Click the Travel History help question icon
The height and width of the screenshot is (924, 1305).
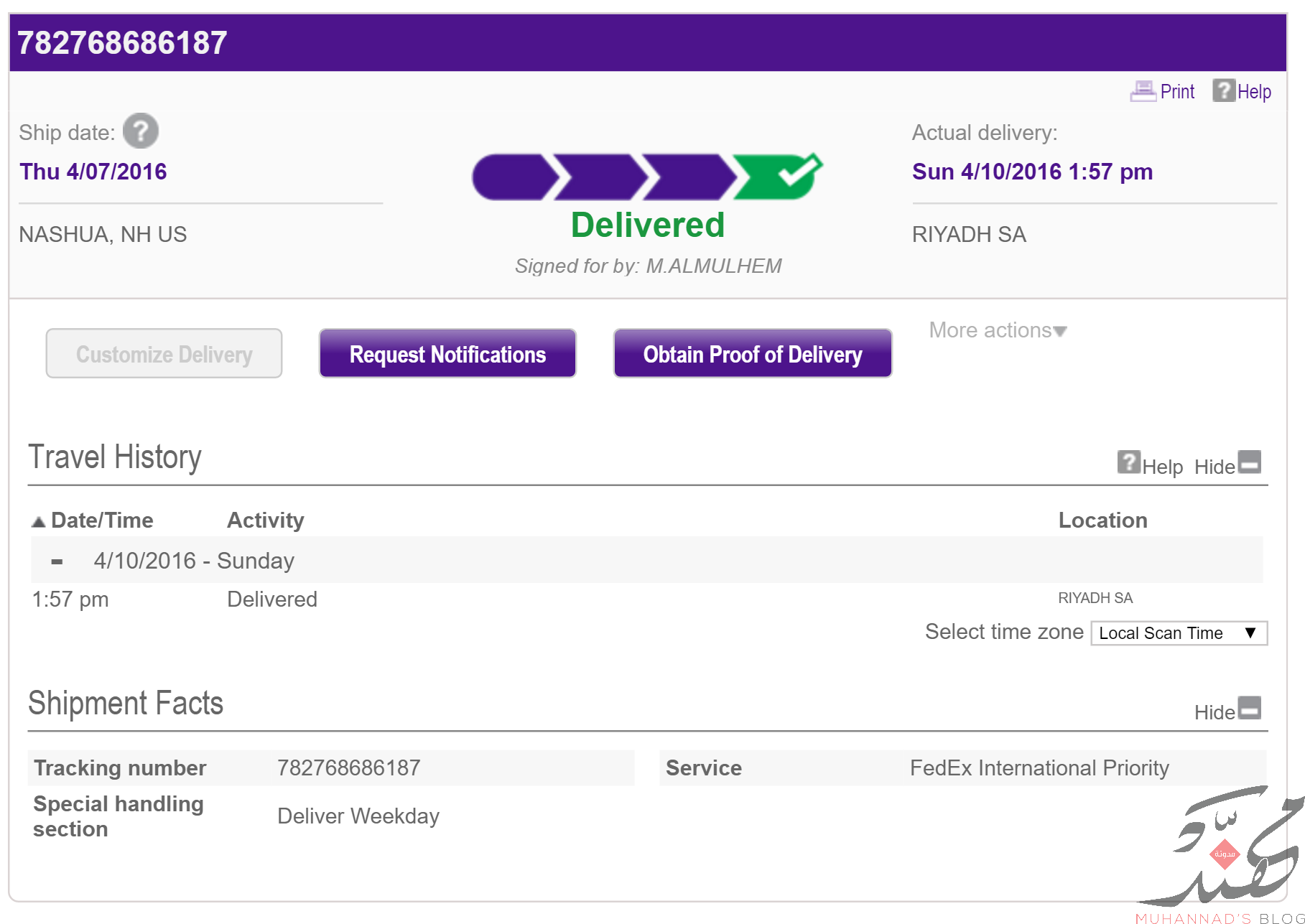pyautogui.click(x=1129, y=462)
